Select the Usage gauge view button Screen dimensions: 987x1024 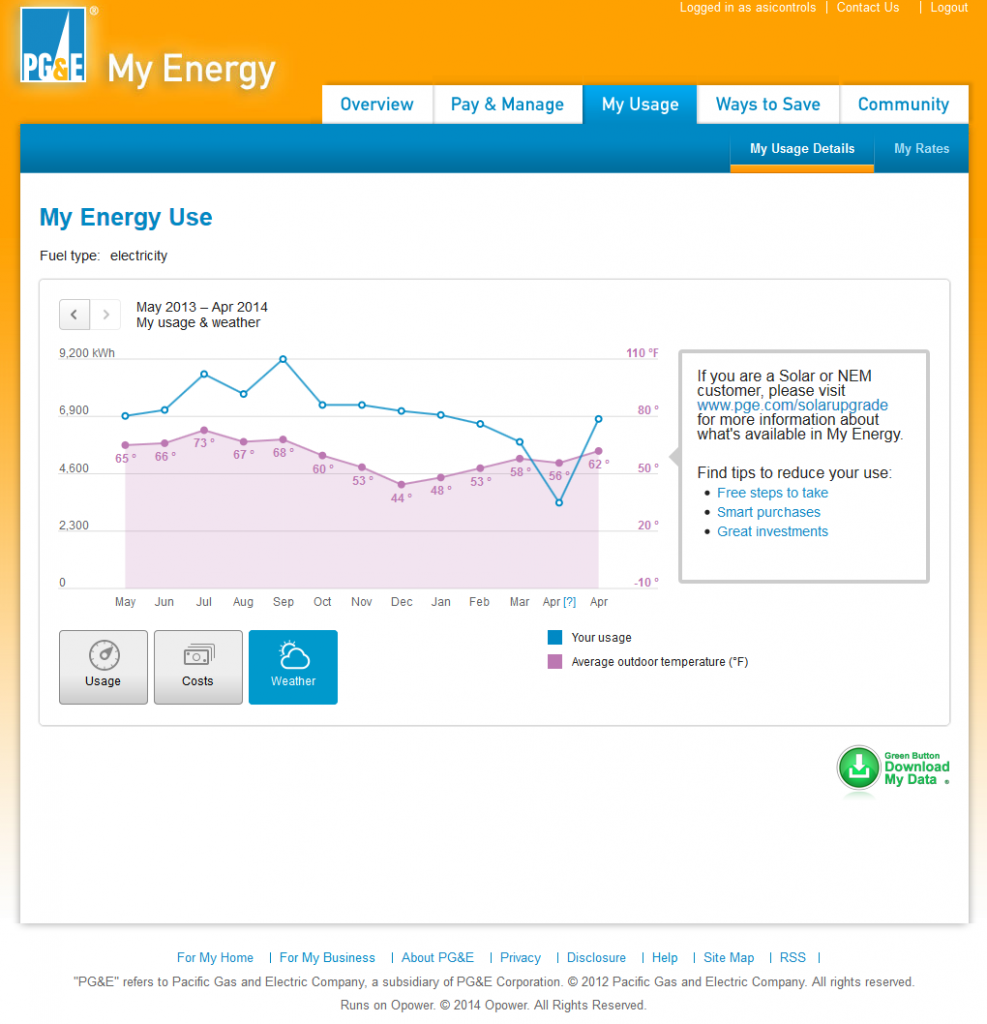pyautogui.click(x=103, y=667)
